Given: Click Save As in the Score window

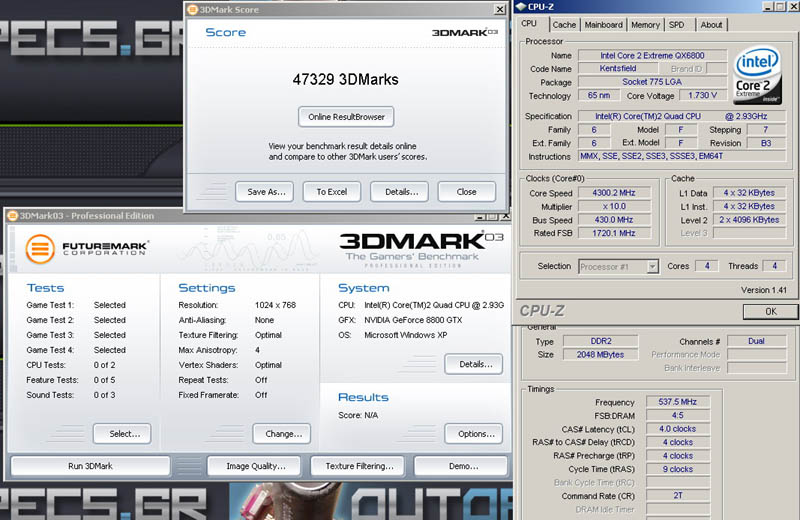Looking at the screenshot, I should 266,192.
